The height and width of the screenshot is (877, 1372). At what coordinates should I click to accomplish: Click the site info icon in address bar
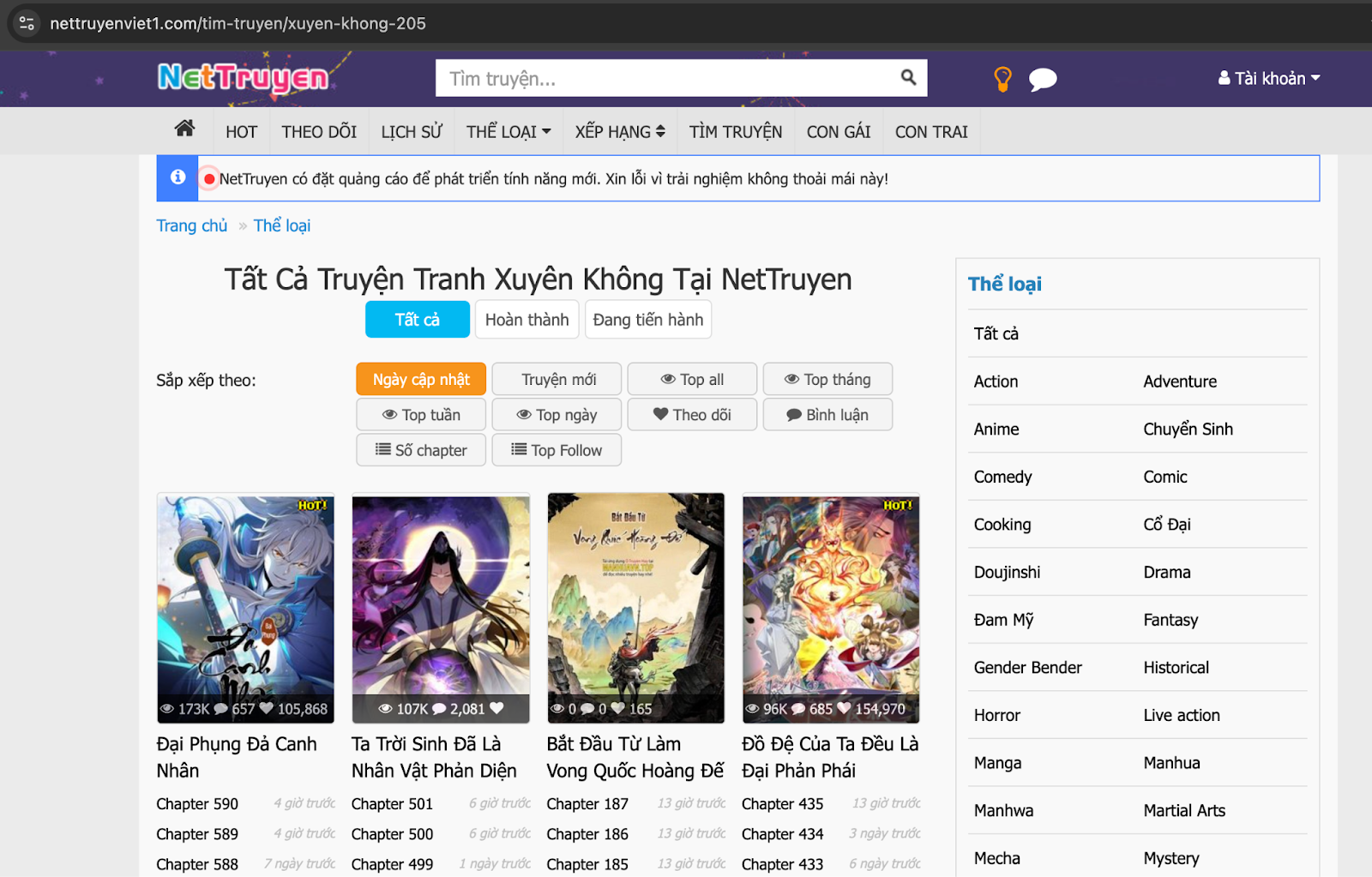click(27, 23)
